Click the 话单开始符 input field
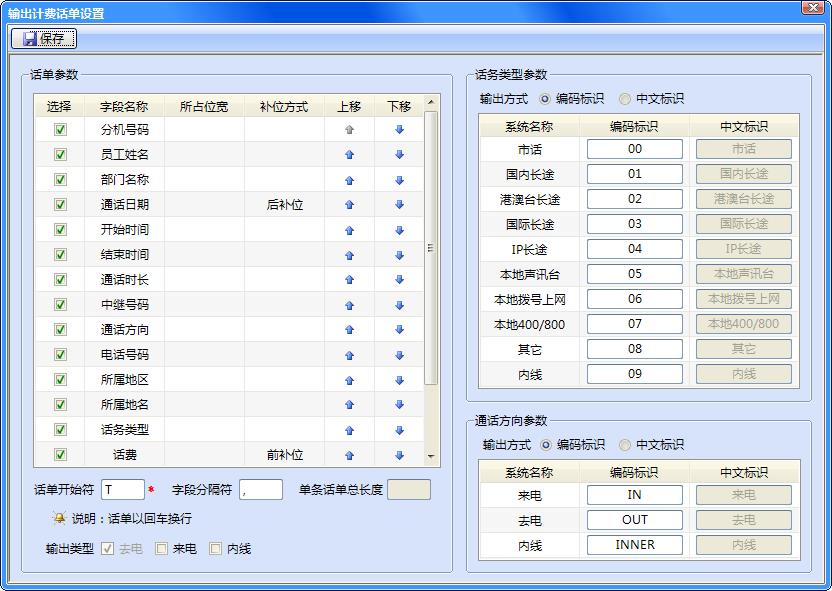 [122, 490]
